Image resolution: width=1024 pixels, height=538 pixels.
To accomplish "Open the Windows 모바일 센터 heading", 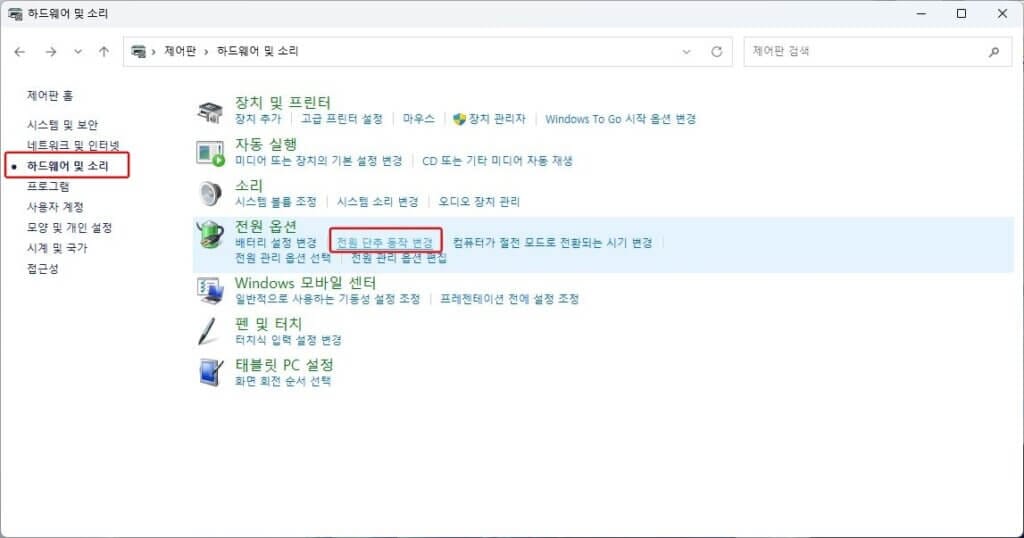I will [305, 283].
